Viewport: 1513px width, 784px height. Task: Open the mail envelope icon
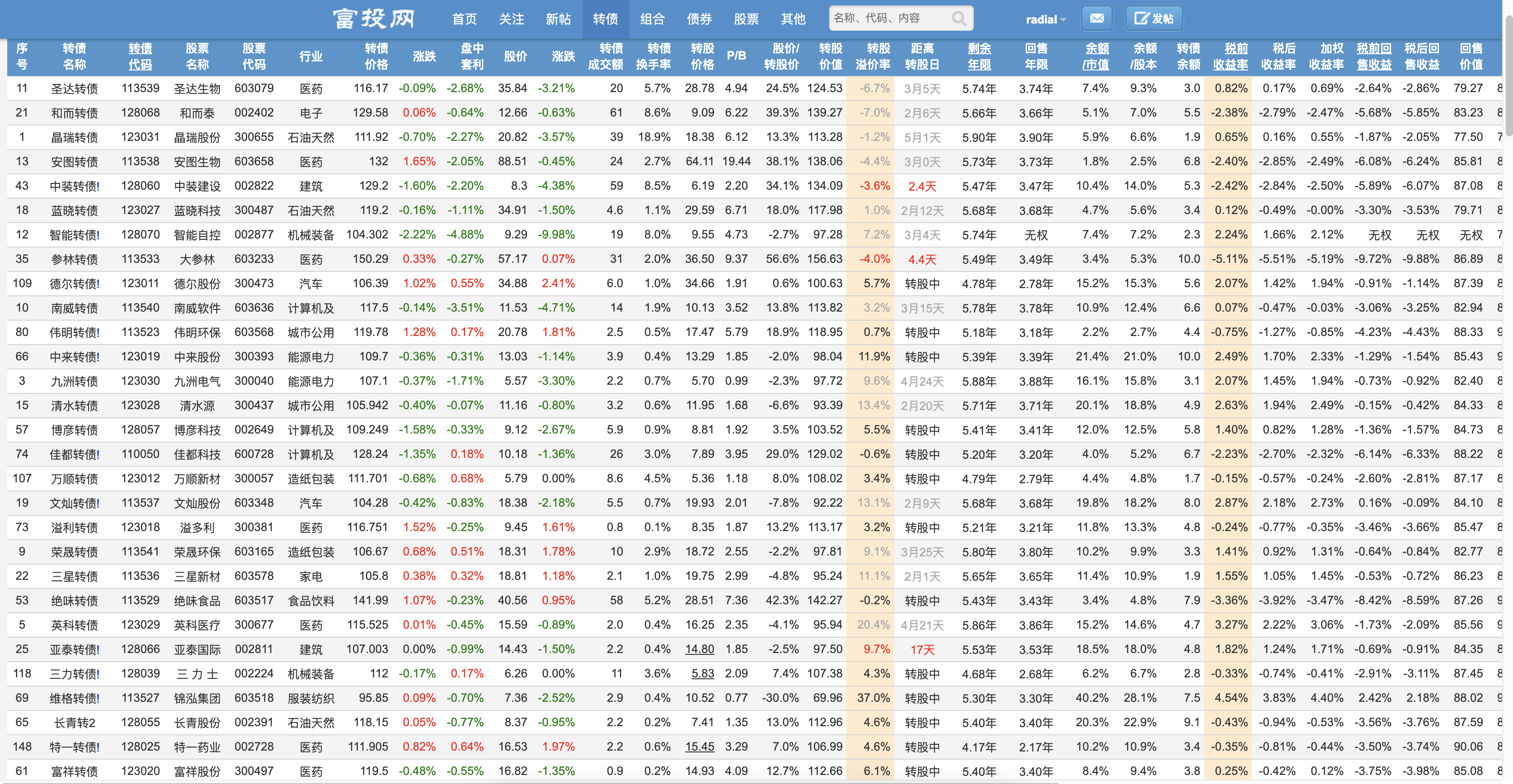(x=1096, y=19)
